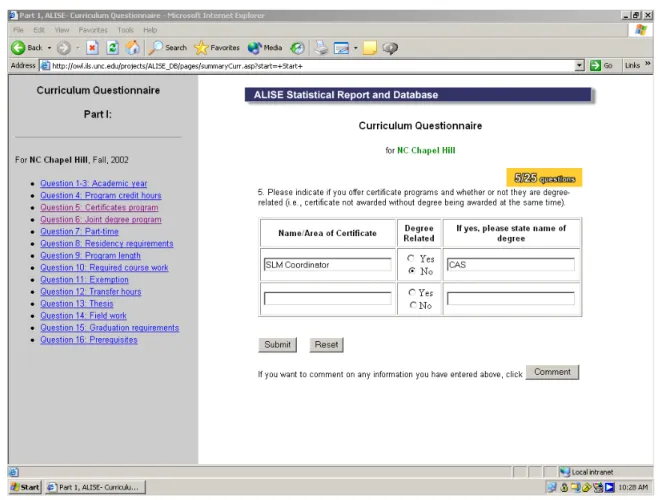Screen dimensions: 658x500
Task: Click Reset button
Action: coord(326,345)
